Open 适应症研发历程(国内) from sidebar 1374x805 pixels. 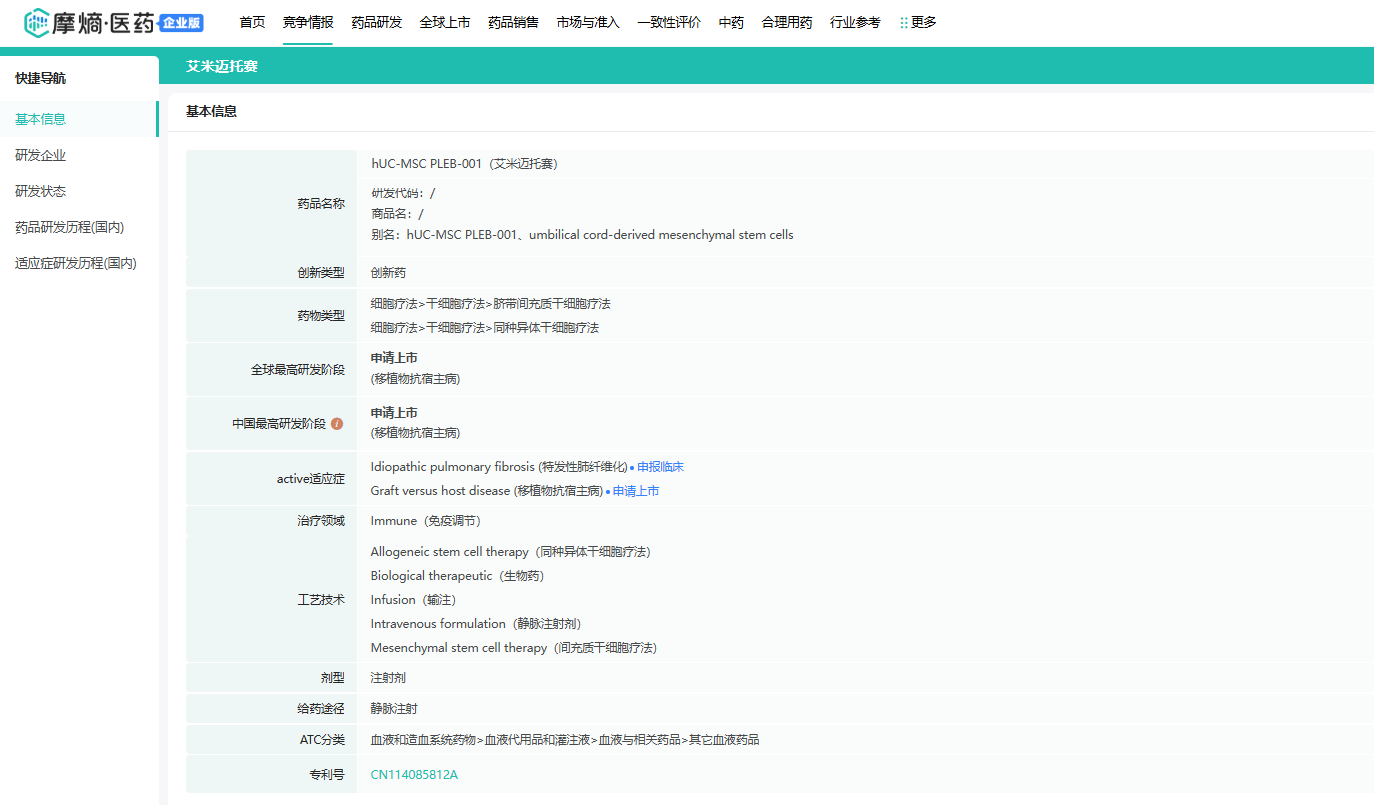[76, 263]
